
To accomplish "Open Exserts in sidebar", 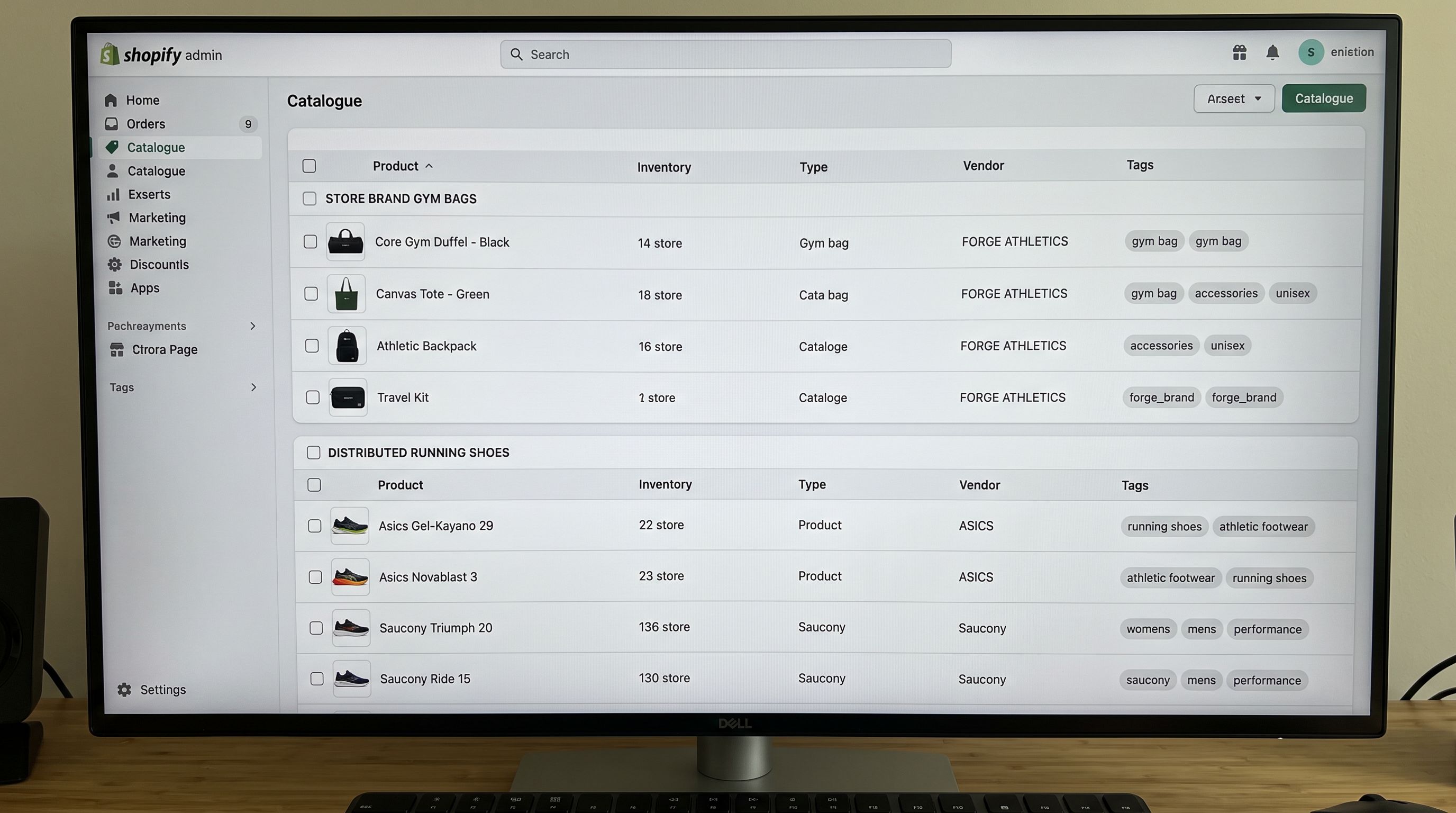I will click(x=149, y=194).
